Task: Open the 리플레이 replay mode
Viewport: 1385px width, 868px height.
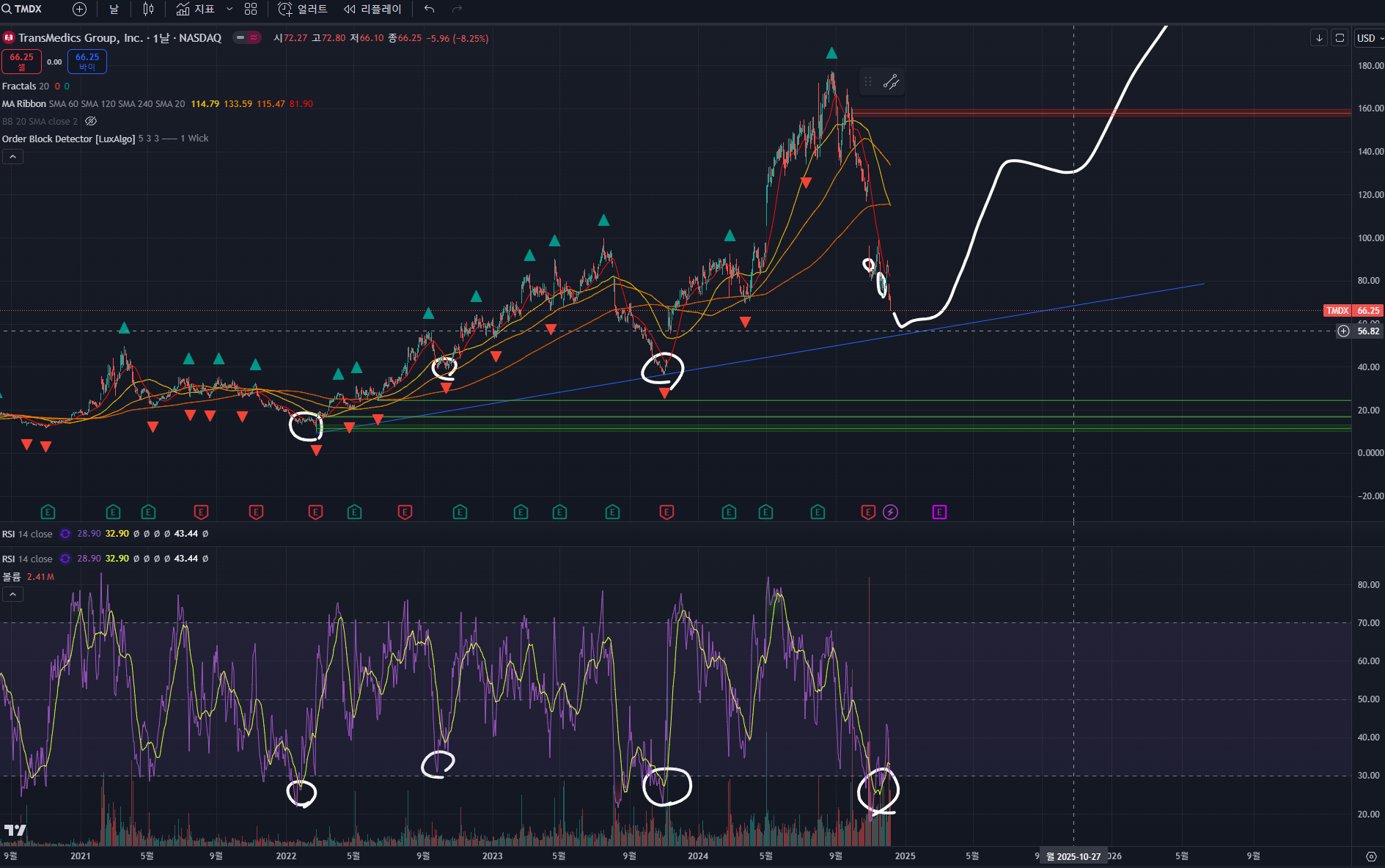Action: click(x=372, y=9)
